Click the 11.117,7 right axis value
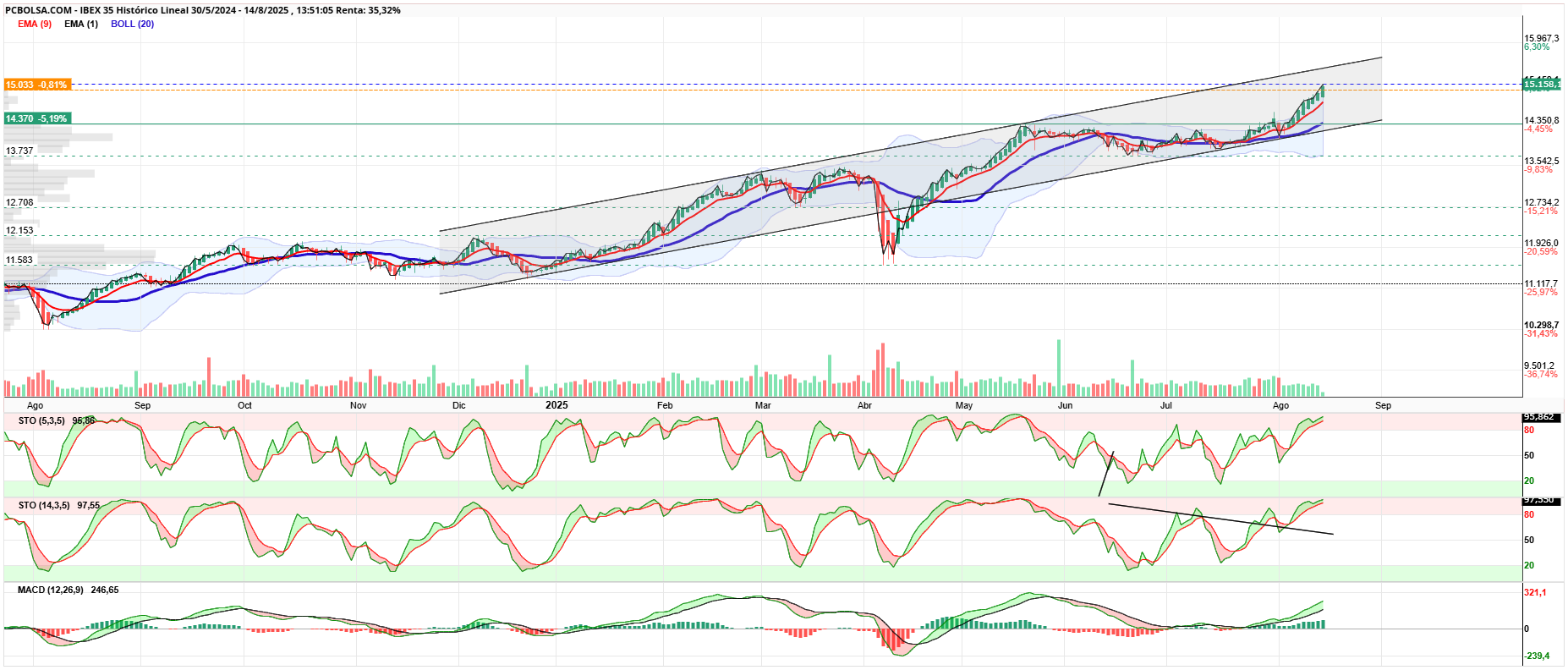The width and height of the screenshot is (1568, 670). click(1541, 283)
